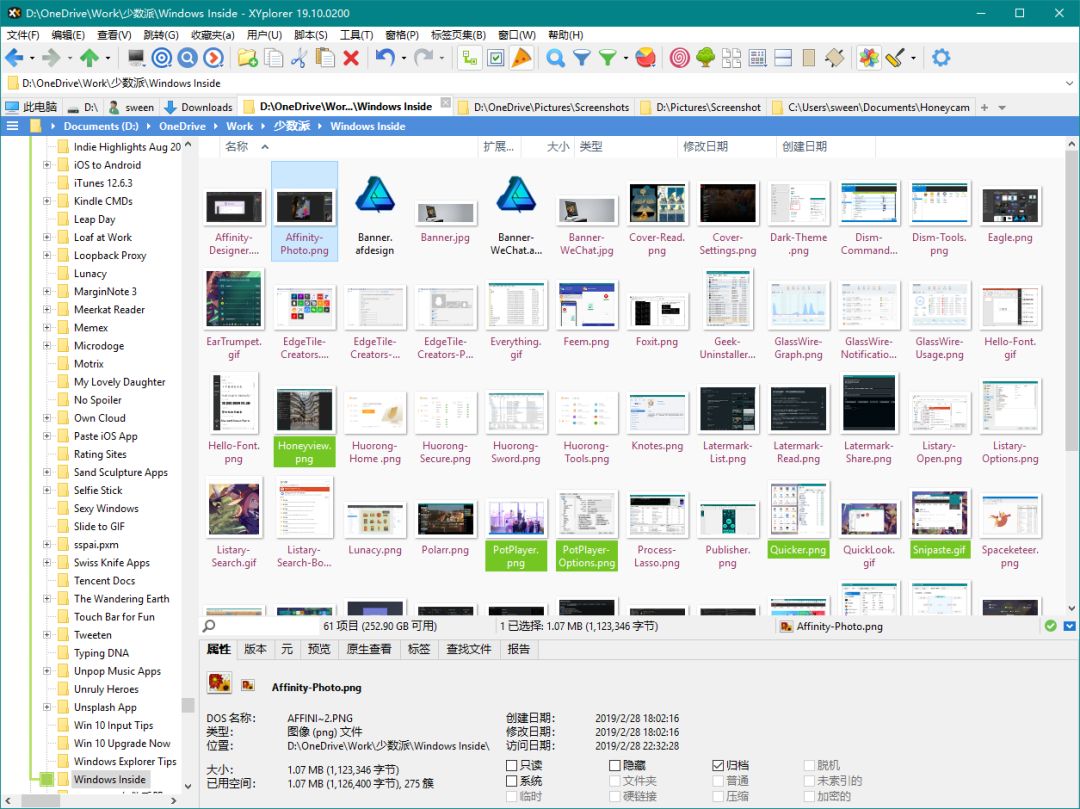Expand the Own Cloud tree node
The image size is (1080, 809).
click(47, 418)
